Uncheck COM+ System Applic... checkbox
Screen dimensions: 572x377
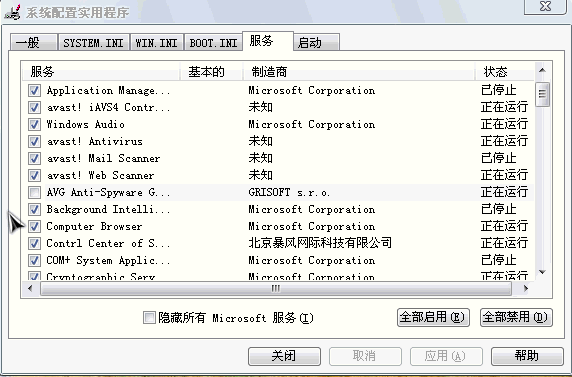tap(34, 261)
